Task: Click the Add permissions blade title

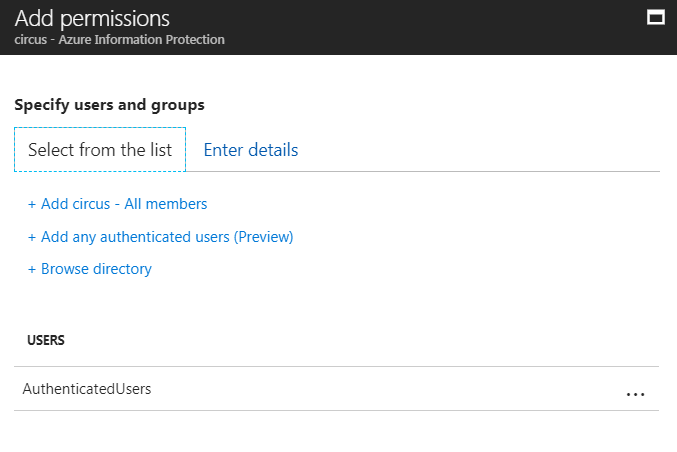Action: pyautogui.click(x=92, y=18)
